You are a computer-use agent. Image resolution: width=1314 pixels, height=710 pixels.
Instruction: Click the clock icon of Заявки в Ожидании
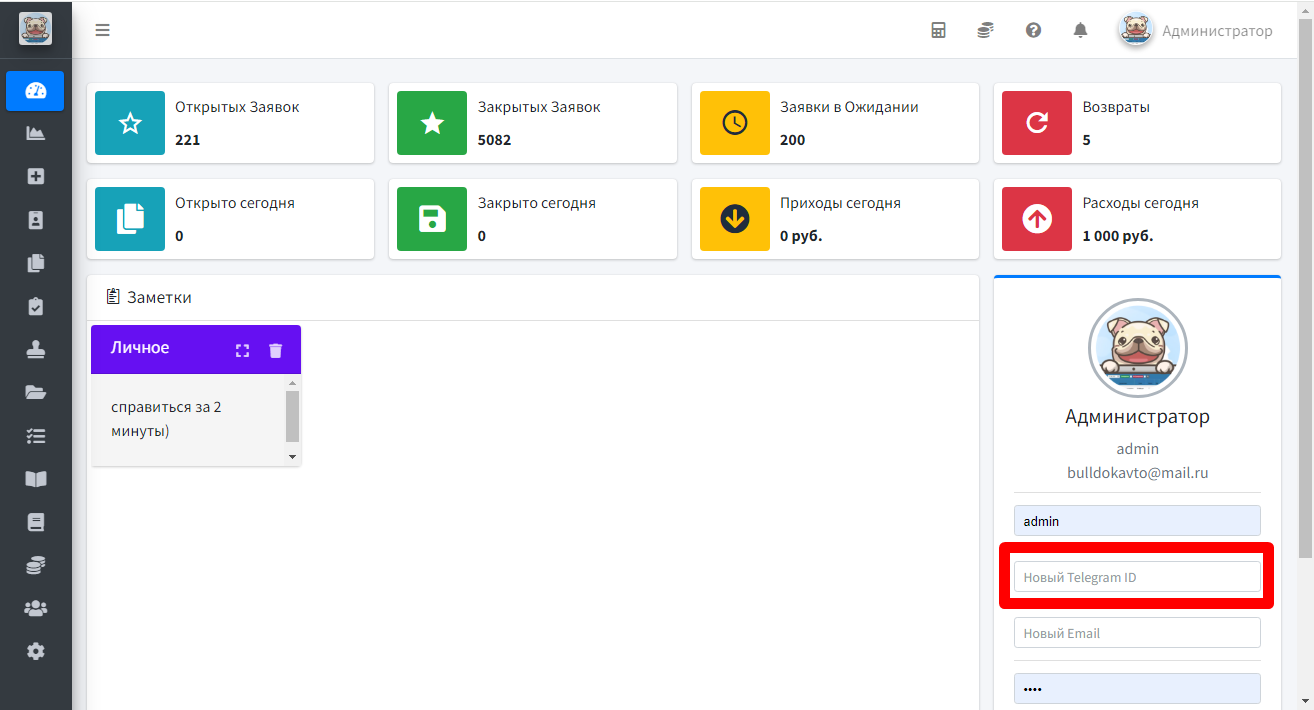click(x=735, y=123)
